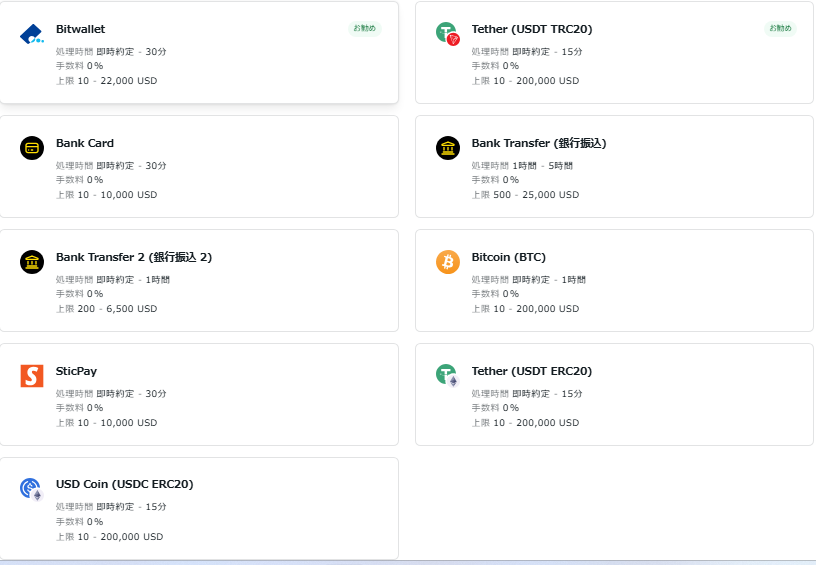
Task: Click Tether TRC20 processing time 15分 text
Action: tap(527, 52)
